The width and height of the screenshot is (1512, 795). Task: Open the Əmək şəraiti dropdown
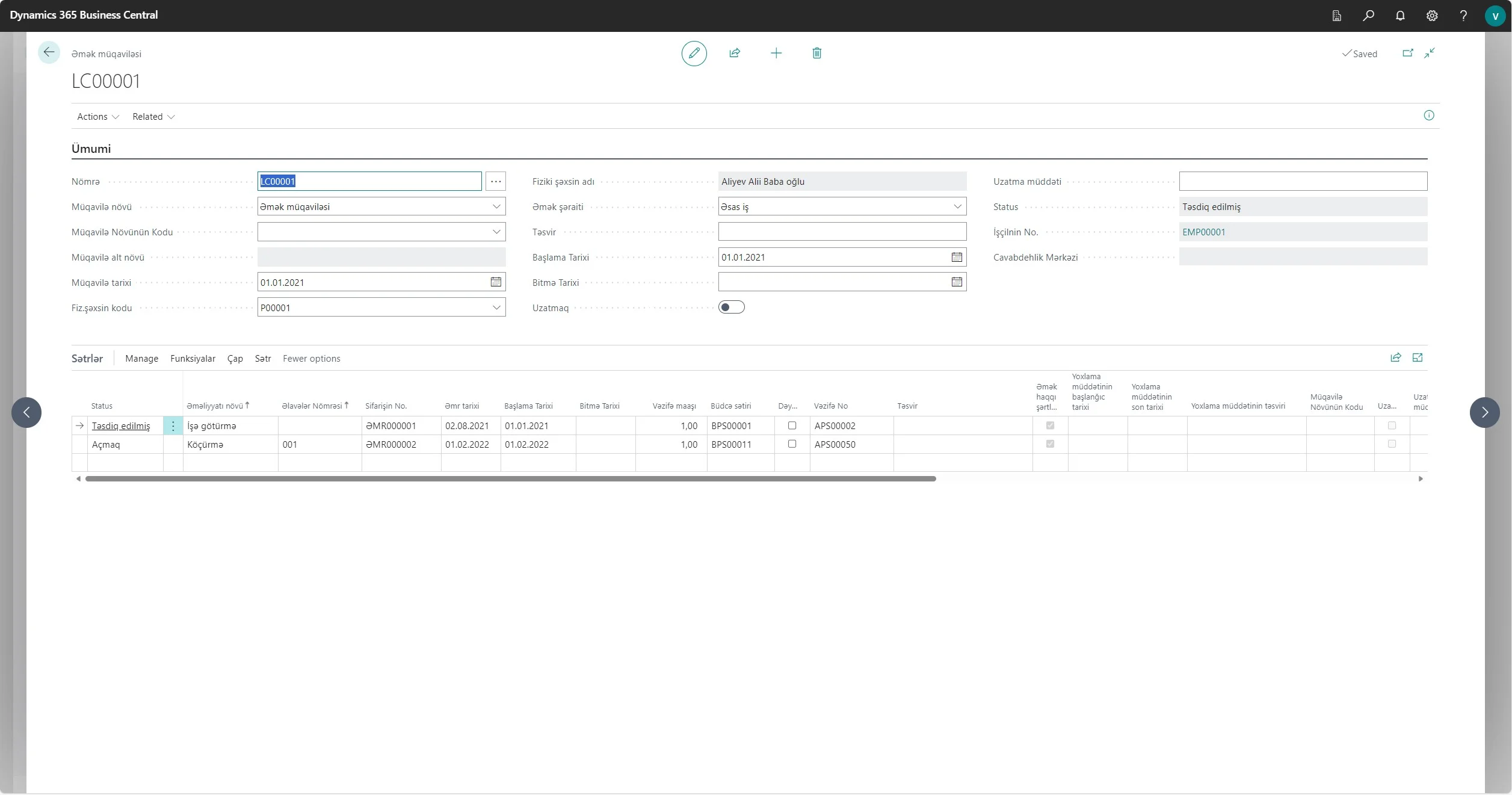click(957, 206)
